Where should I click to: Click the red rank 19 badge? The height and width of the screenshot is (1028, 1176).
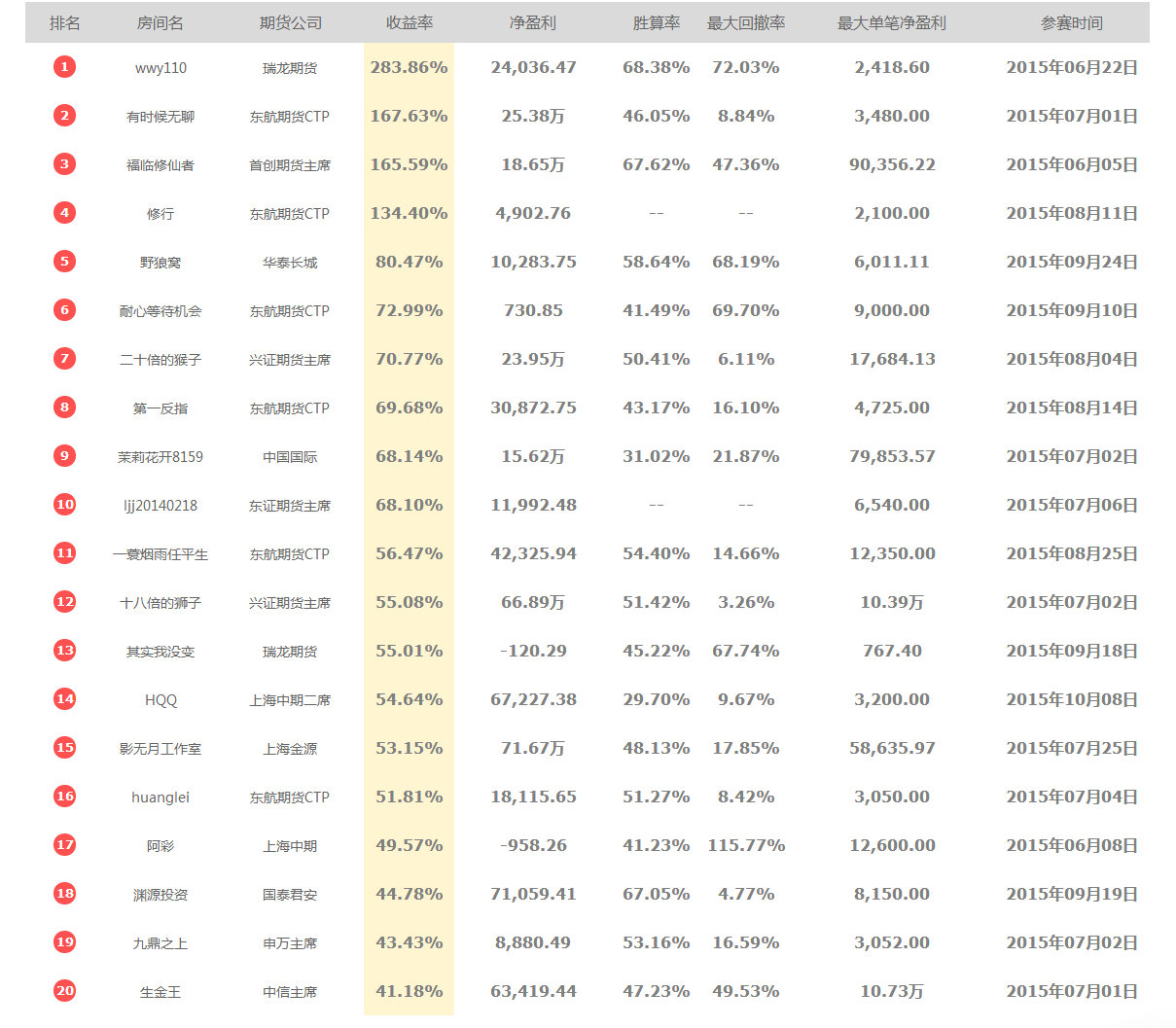[64, 942]
